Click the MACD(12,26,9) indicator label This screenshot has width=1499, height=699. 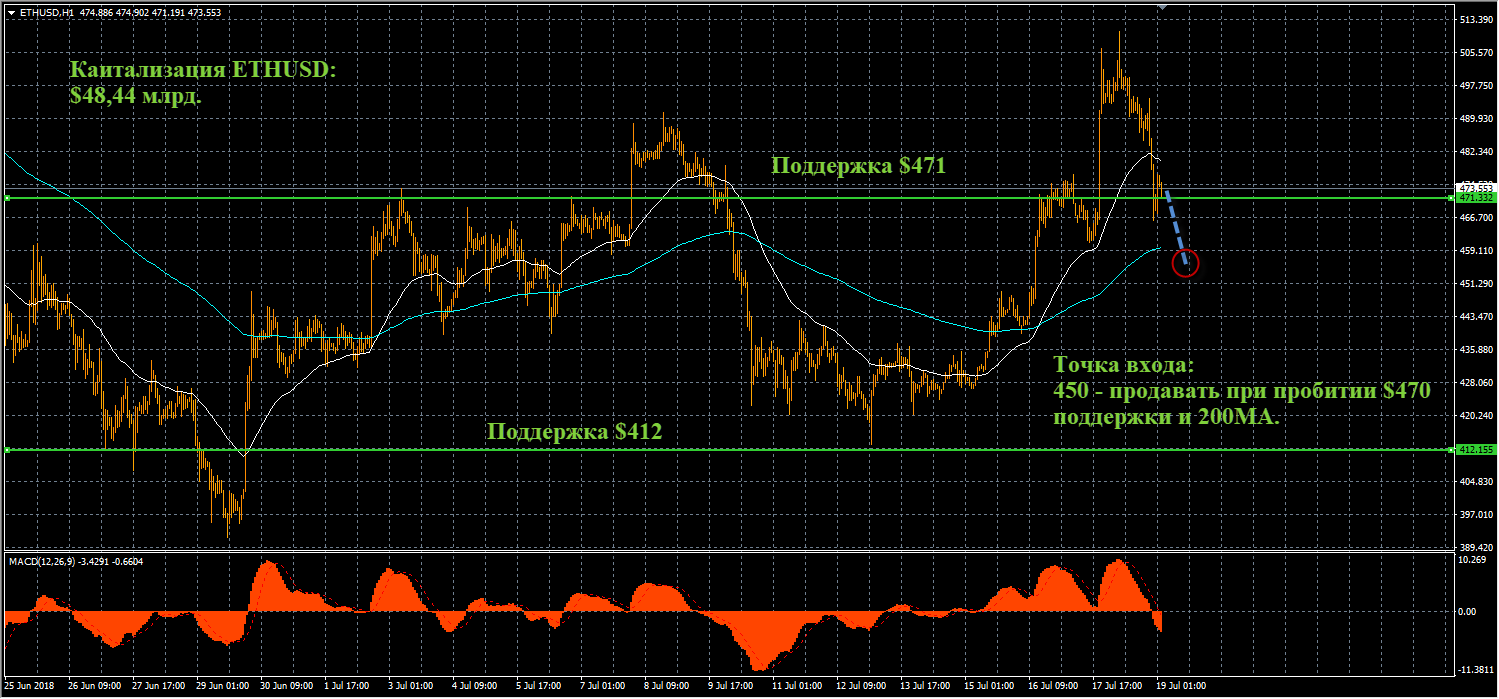coord(76,561)
